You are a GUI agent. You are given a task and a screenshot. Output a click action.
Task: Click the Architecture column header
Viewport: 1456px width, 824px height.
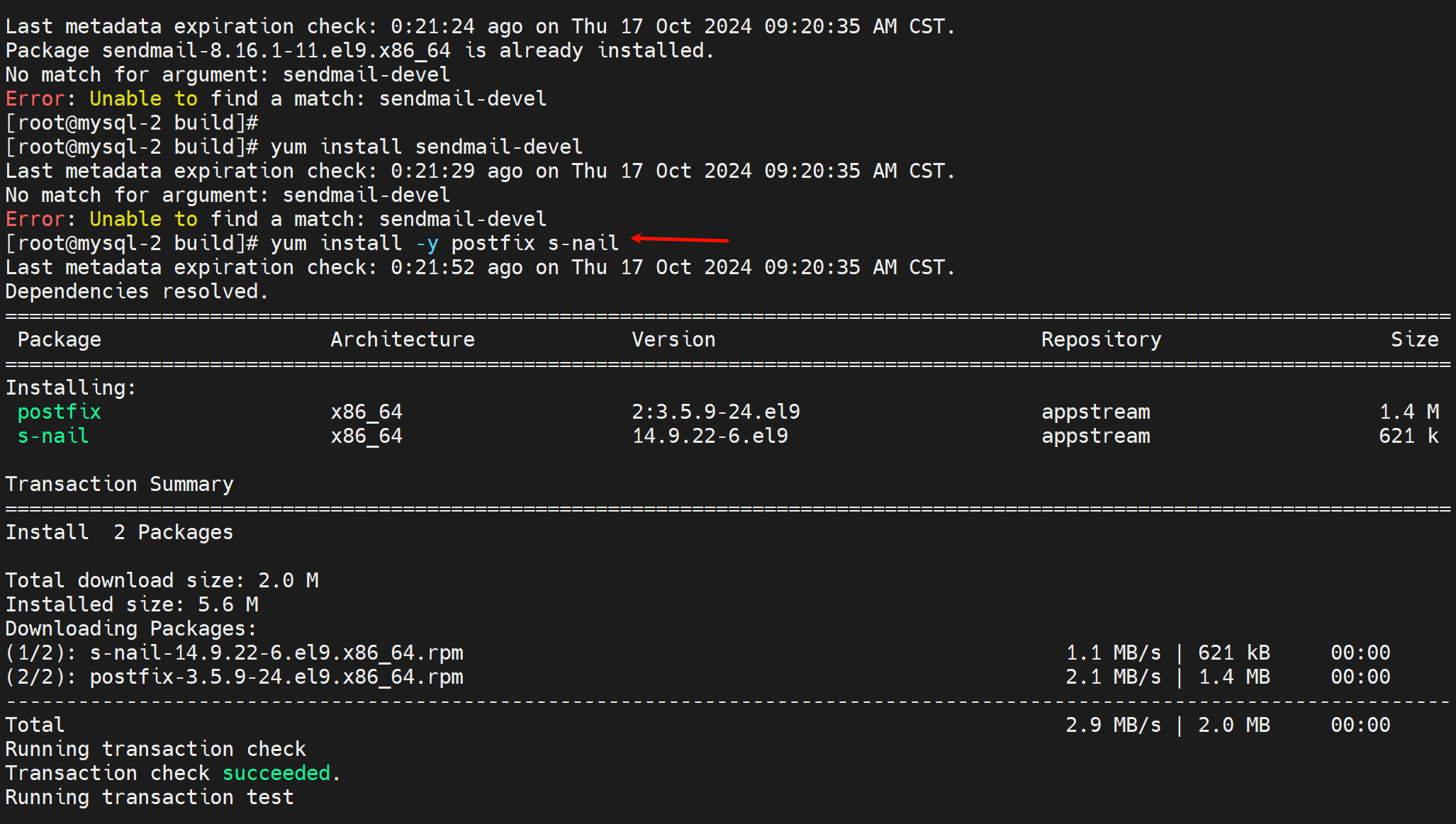[x=402, y=339]
